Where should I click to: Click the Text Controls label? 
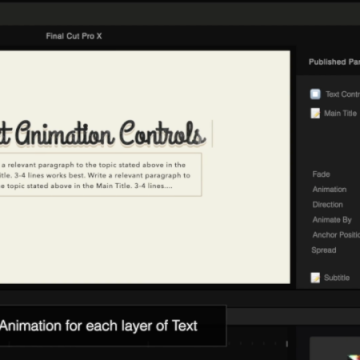343,94
